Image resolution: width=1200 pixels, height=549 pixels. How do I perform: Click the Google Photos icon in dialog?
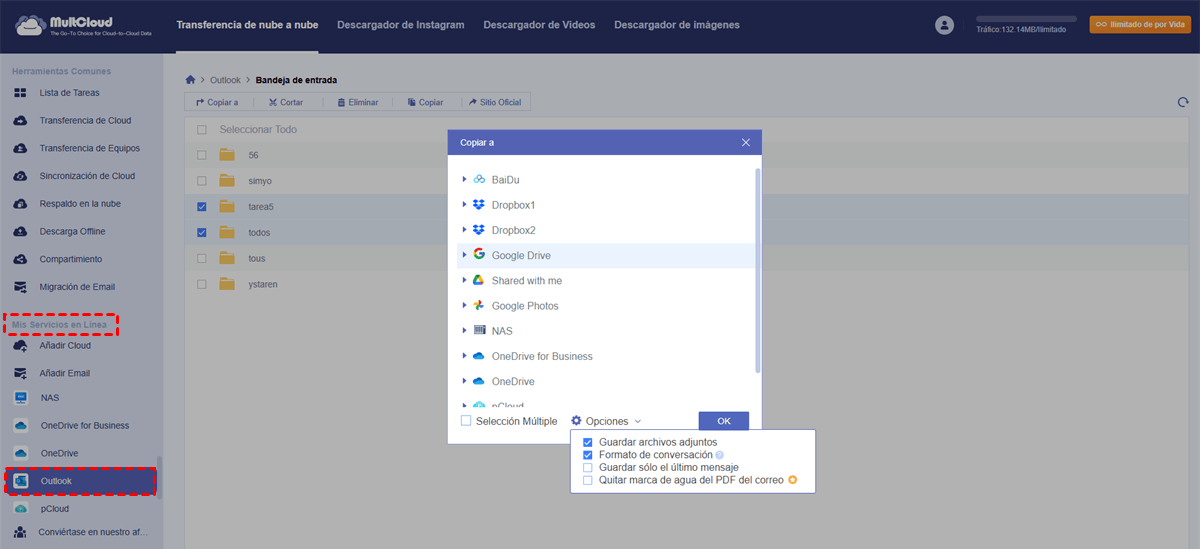tap(479, 306)
